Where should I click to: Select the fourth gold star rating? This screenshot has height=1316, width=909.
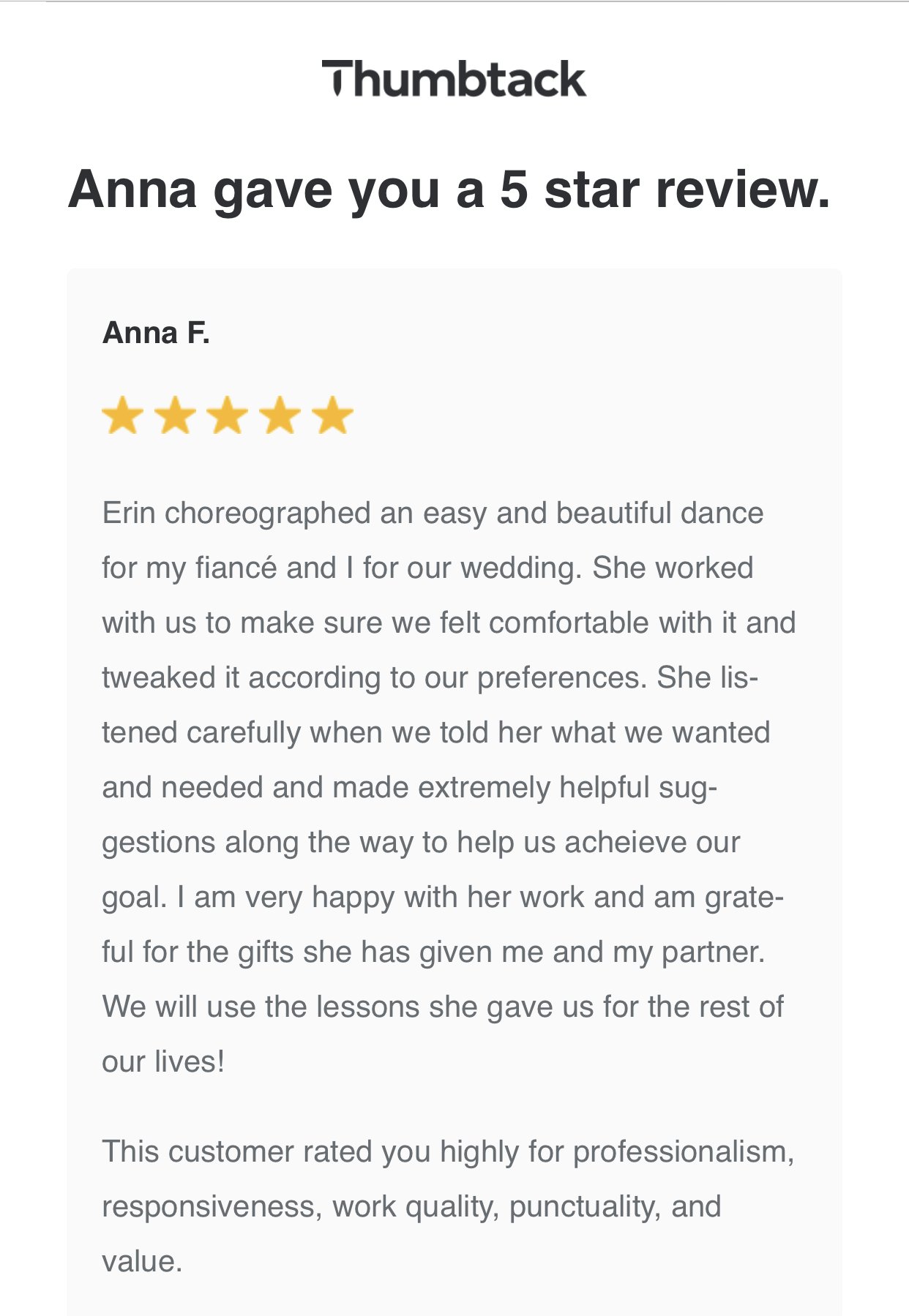pyautogui.click(x=280, y=416)
